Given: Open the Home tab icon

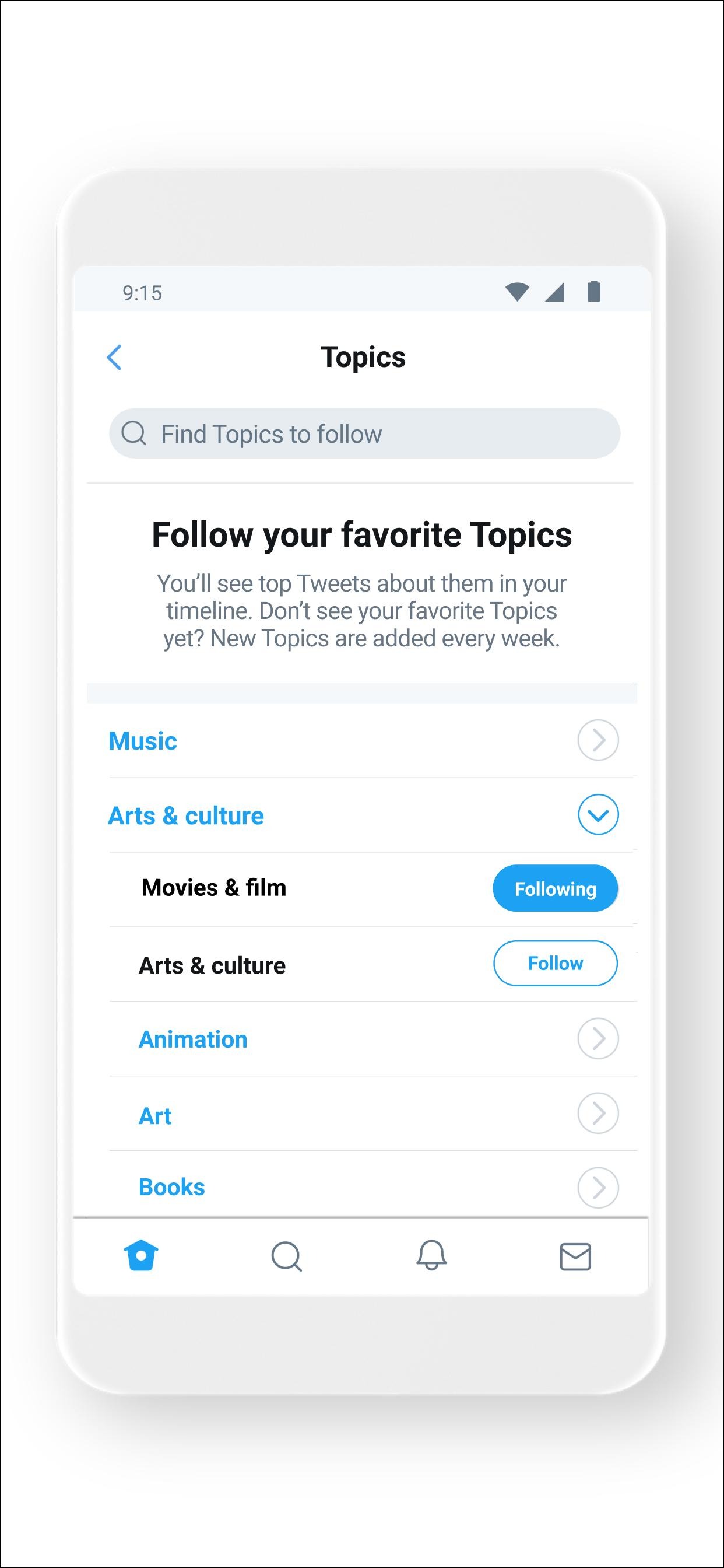Looking at the screenshot, I should [141, 1256].
